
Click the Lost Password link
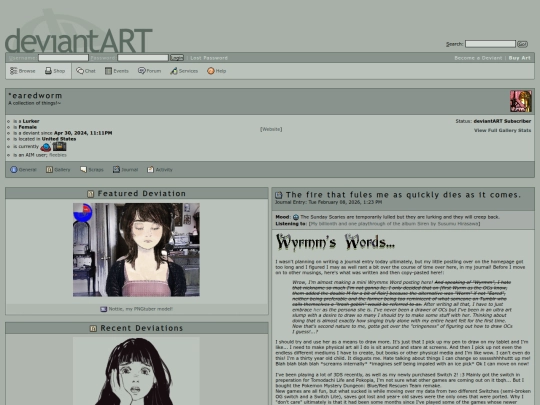click(209, 58)
